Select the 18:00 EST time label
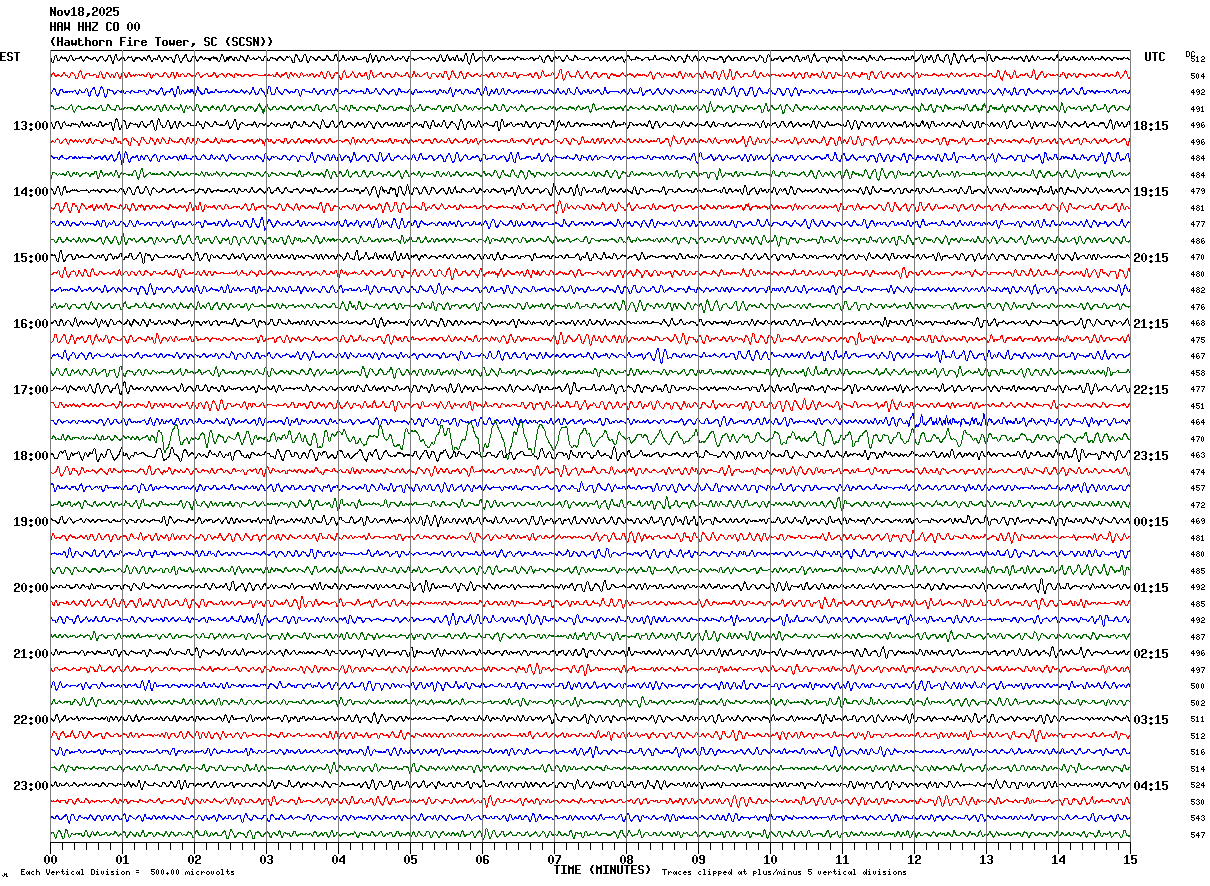Image resolution: width=1210 pixels, height=886 pixels. [x=30, y=456]
